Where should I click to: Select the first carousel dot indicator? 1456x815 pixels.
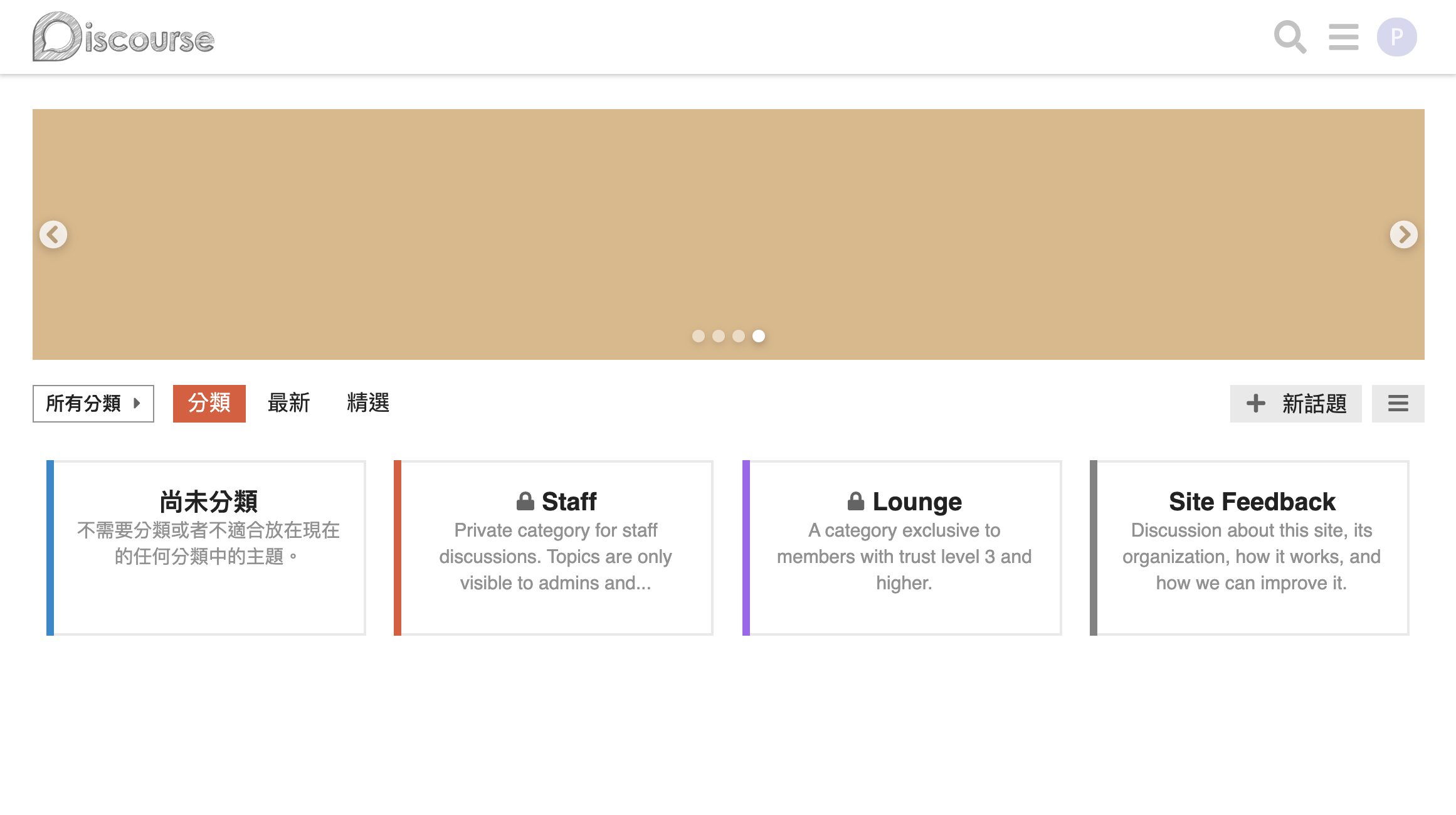[698, 336]
